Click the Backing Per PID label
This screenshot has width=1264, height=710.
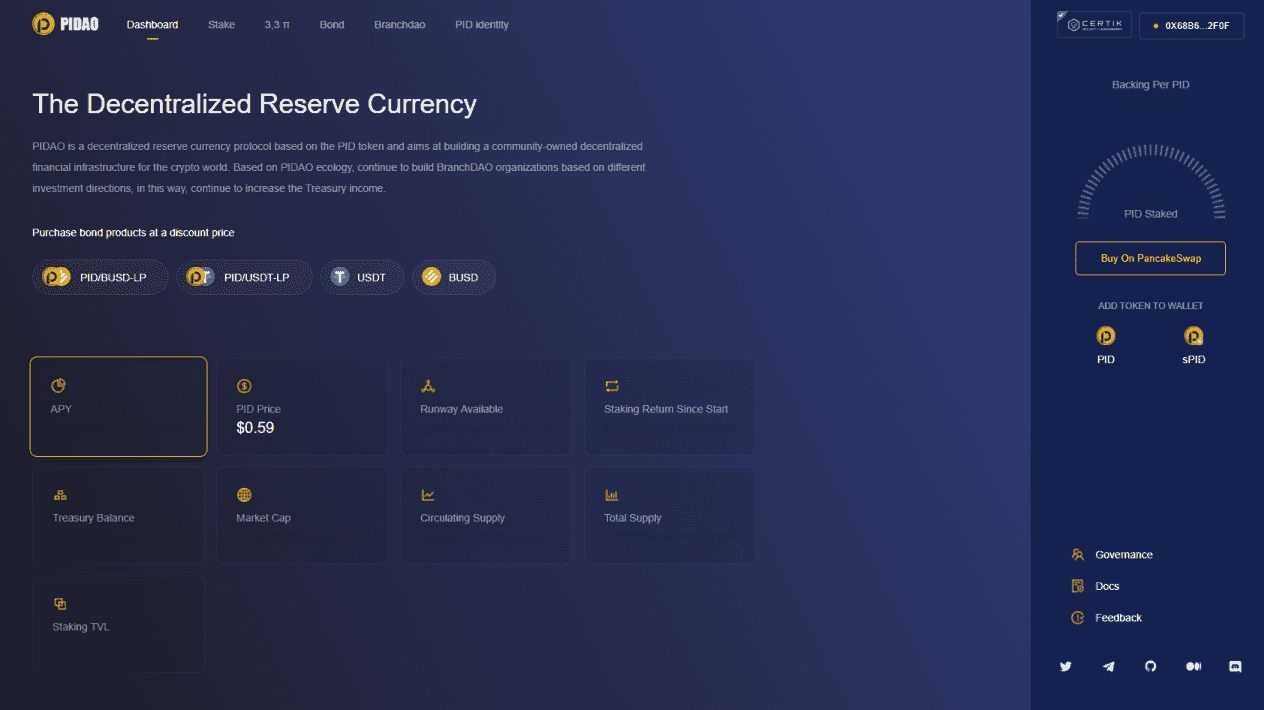click(1151, 85)
